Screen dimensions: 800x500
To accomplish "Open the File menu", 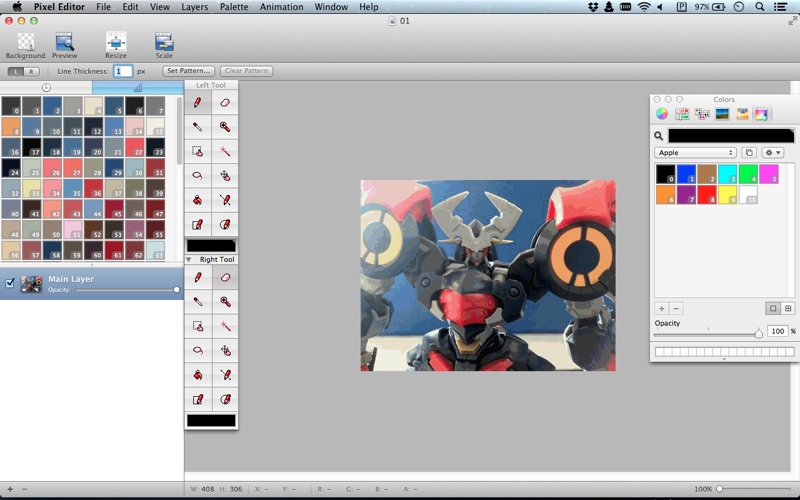I will [104, 7].
